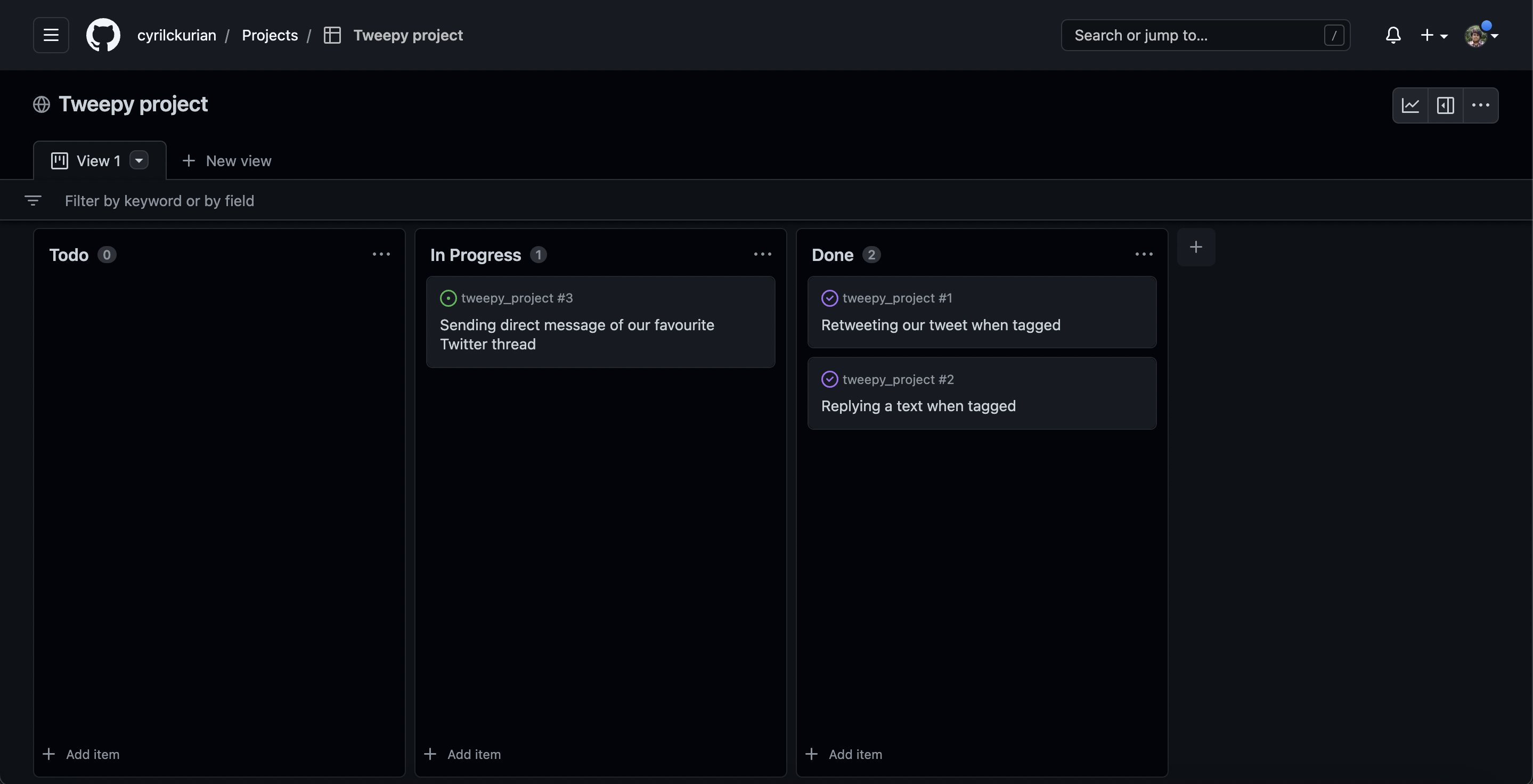Open the notifications bell
1533x784 pixels.
coord(1392,35)
